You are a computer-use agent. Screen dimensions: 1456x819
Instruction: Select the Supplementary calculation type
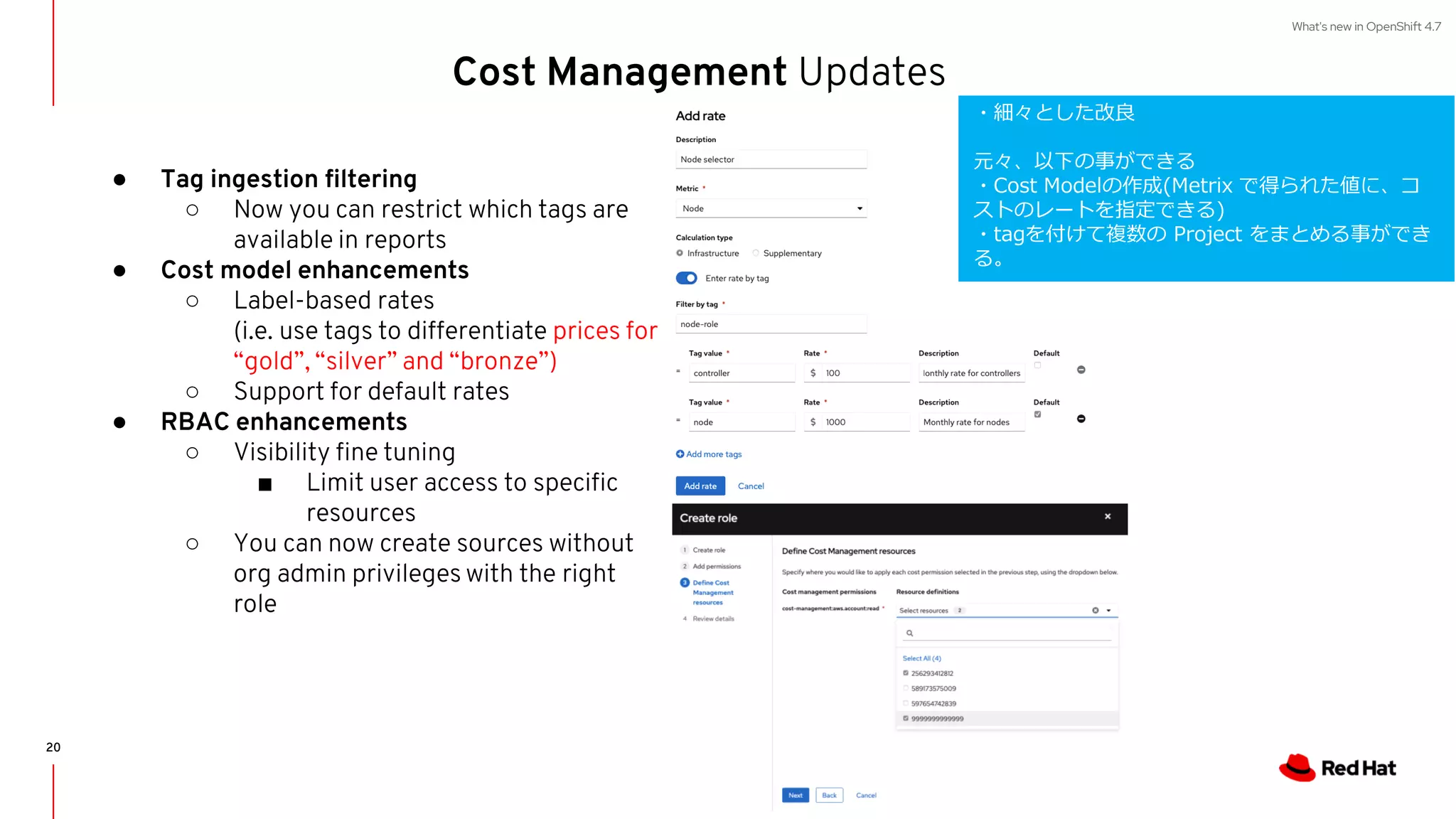[x=756, y=253]
